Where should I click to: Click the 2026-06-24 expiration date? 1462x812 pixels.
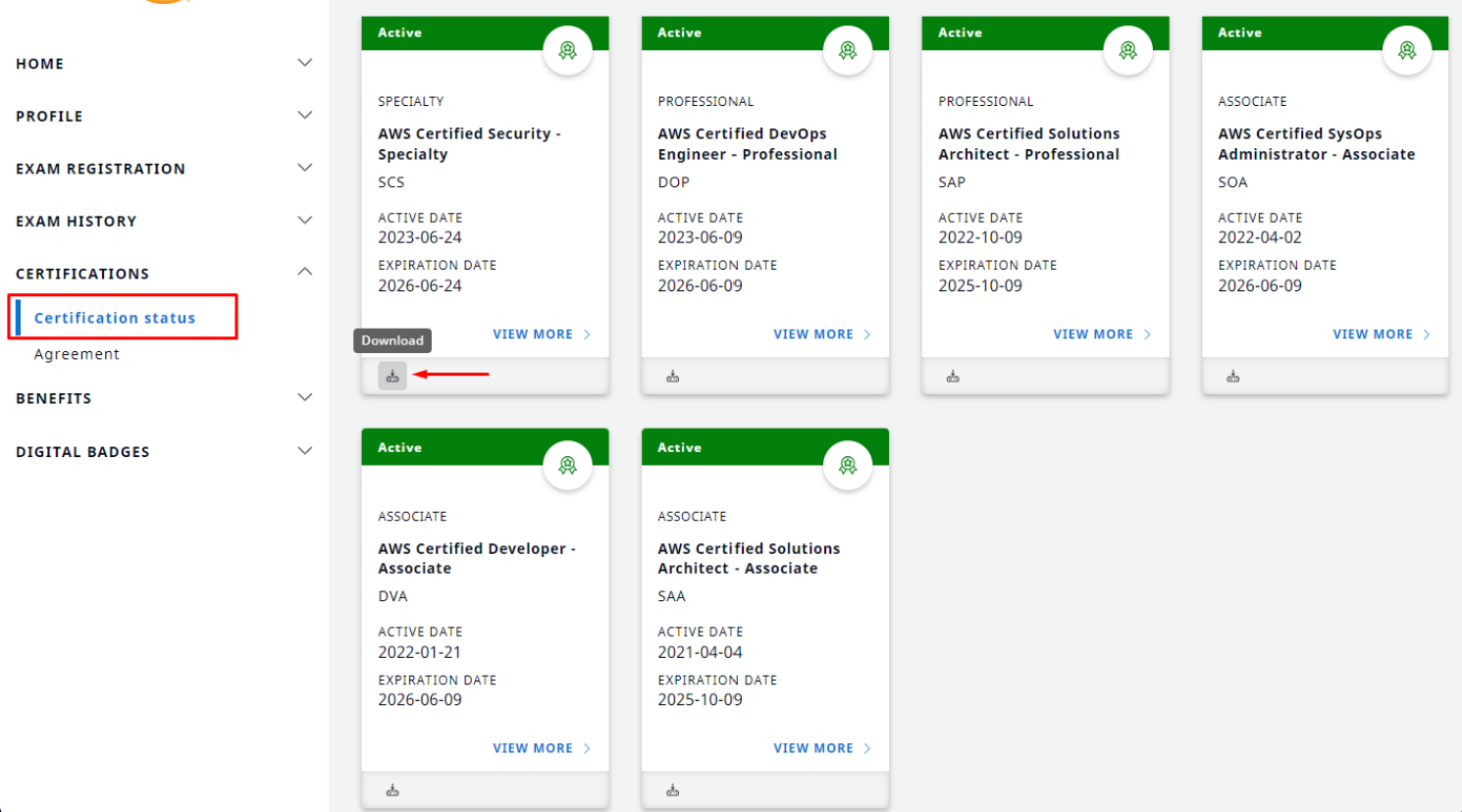pyautogui.click(x=420, y=286)
